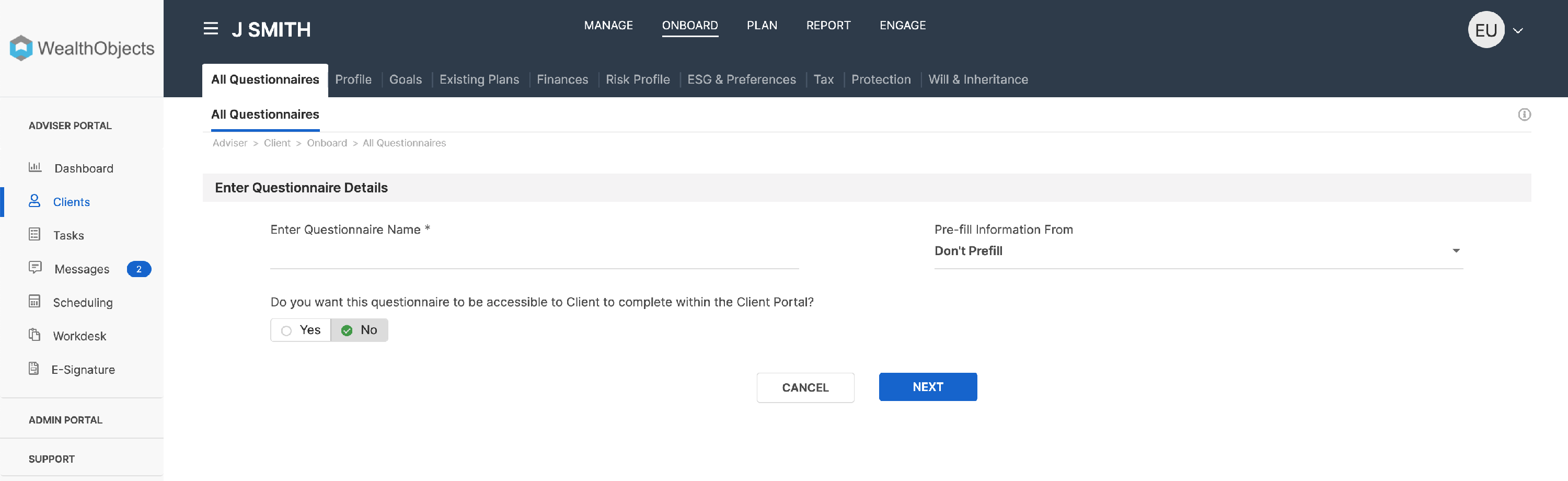Screen dimensions: 1568x481
Task: Switch to the Tax tab
Action: (x=823, y=80)
